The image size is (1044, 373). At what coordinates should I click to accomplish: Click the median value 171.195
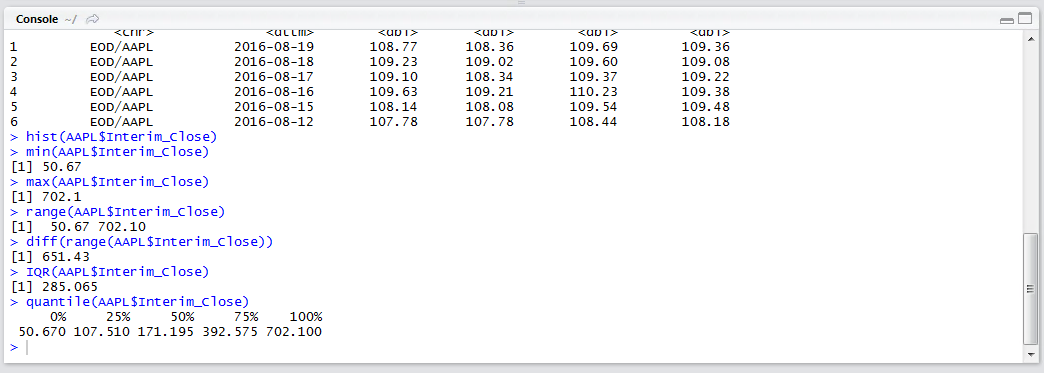[x=166, y=331]
